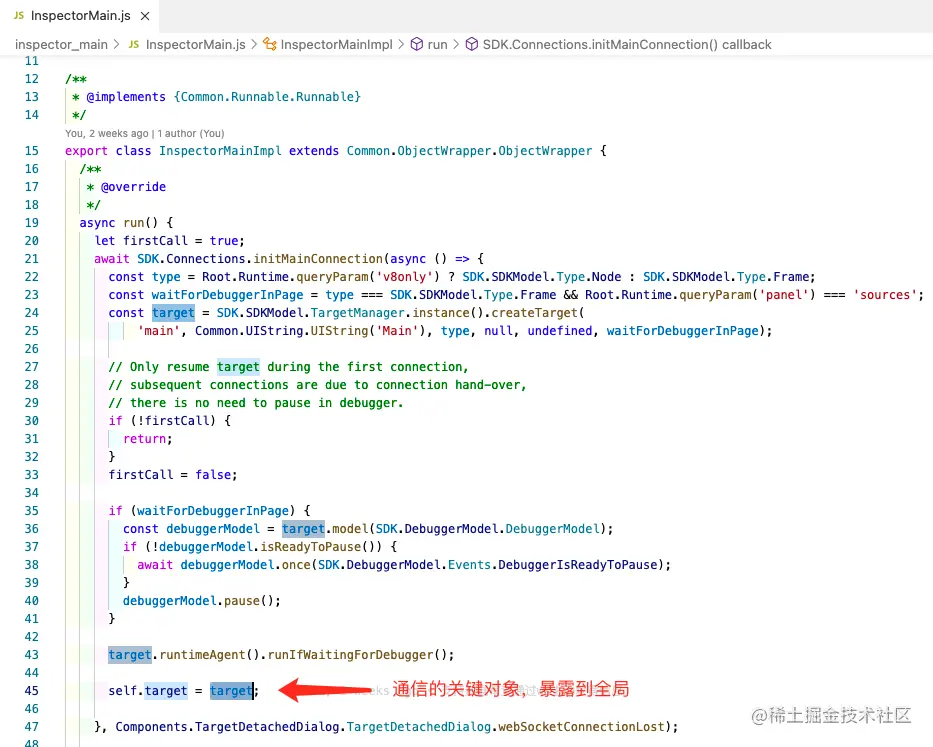The image size is (933, 747).
Task: Click method cube icon before run
Action: point(417,45)
